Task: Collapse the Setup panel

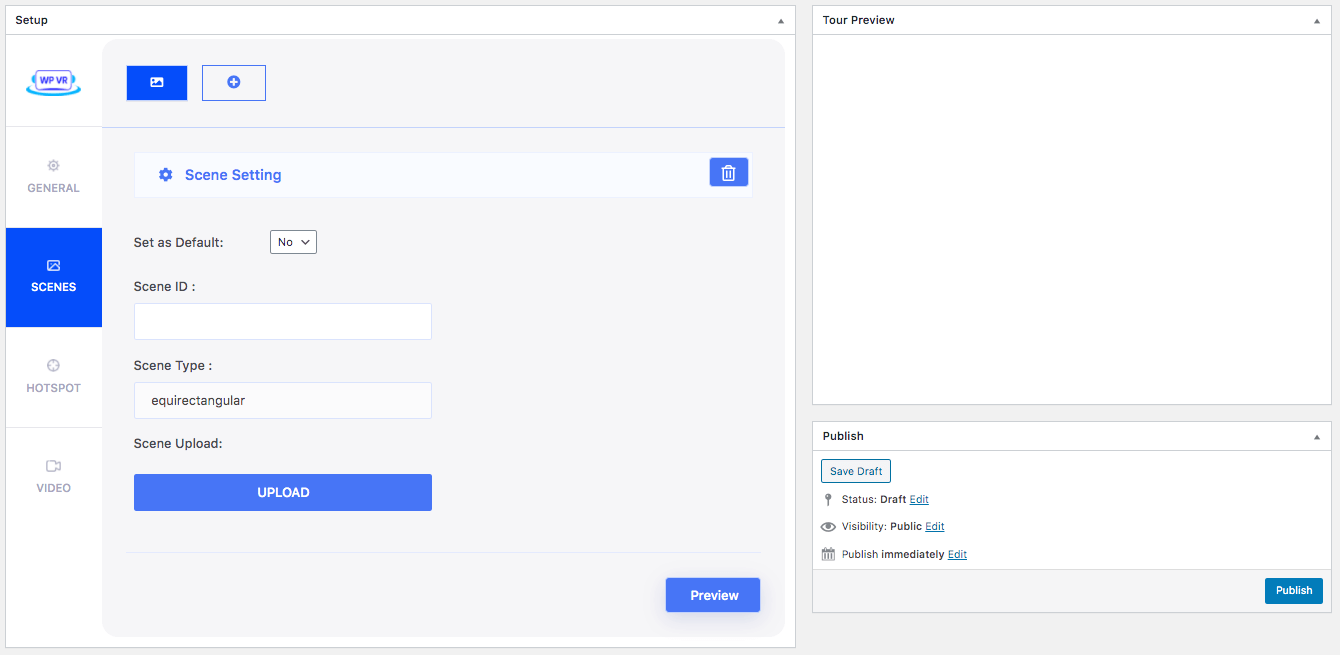Action: point(781,20)
